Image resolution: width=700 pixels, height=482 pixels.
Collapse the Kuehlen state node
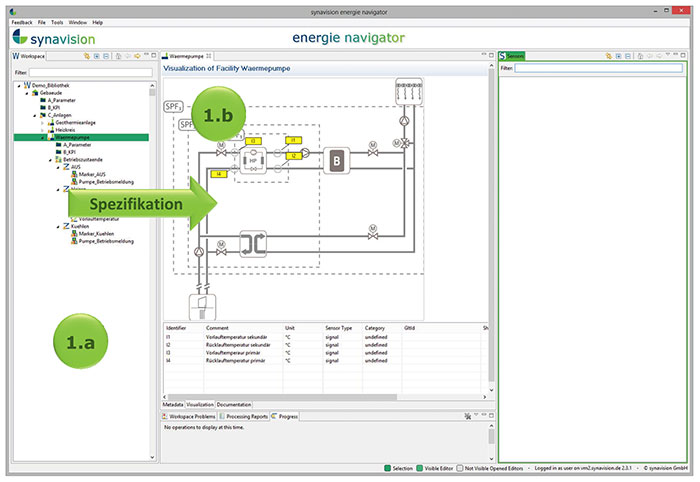(58, 227)
